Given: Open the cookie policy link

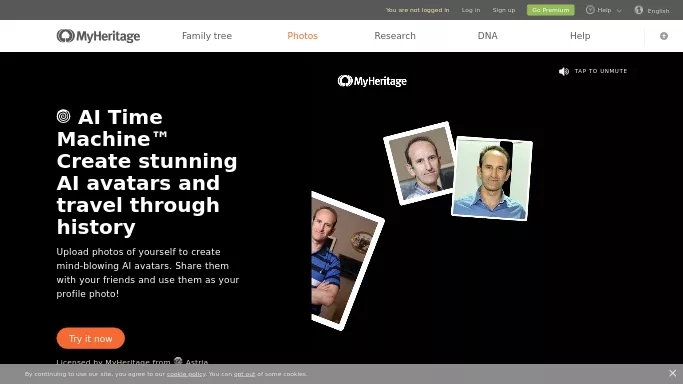Looking at the screenshot, I should (x=186, y=374).
